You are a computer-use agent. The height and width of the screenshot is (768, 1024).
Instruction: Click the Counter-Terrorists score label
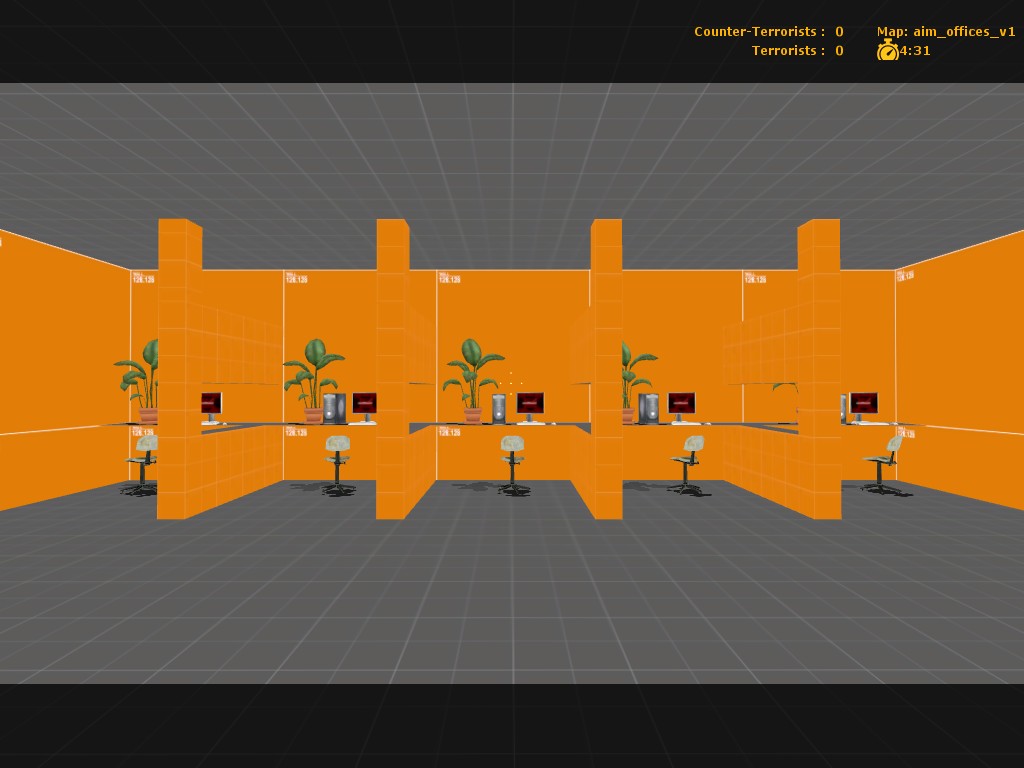coord(760,31)
